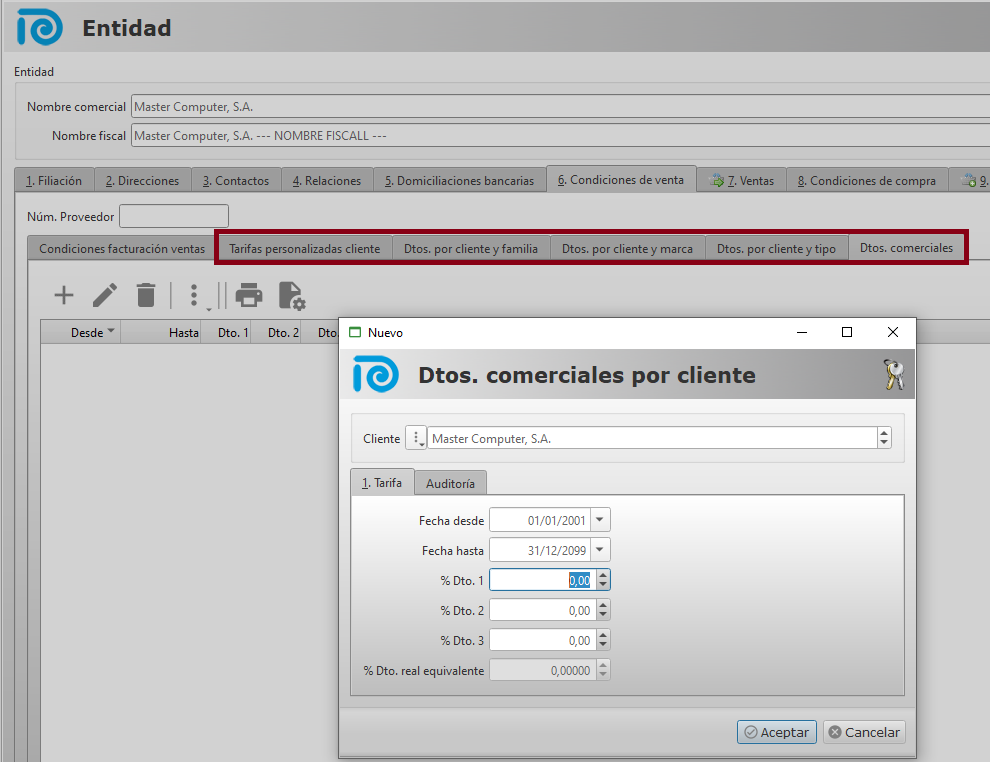The width and height of the screenshot is (990, 762).
Task: Click the keys icon in dialog header
Action: (x=893, y=375)
